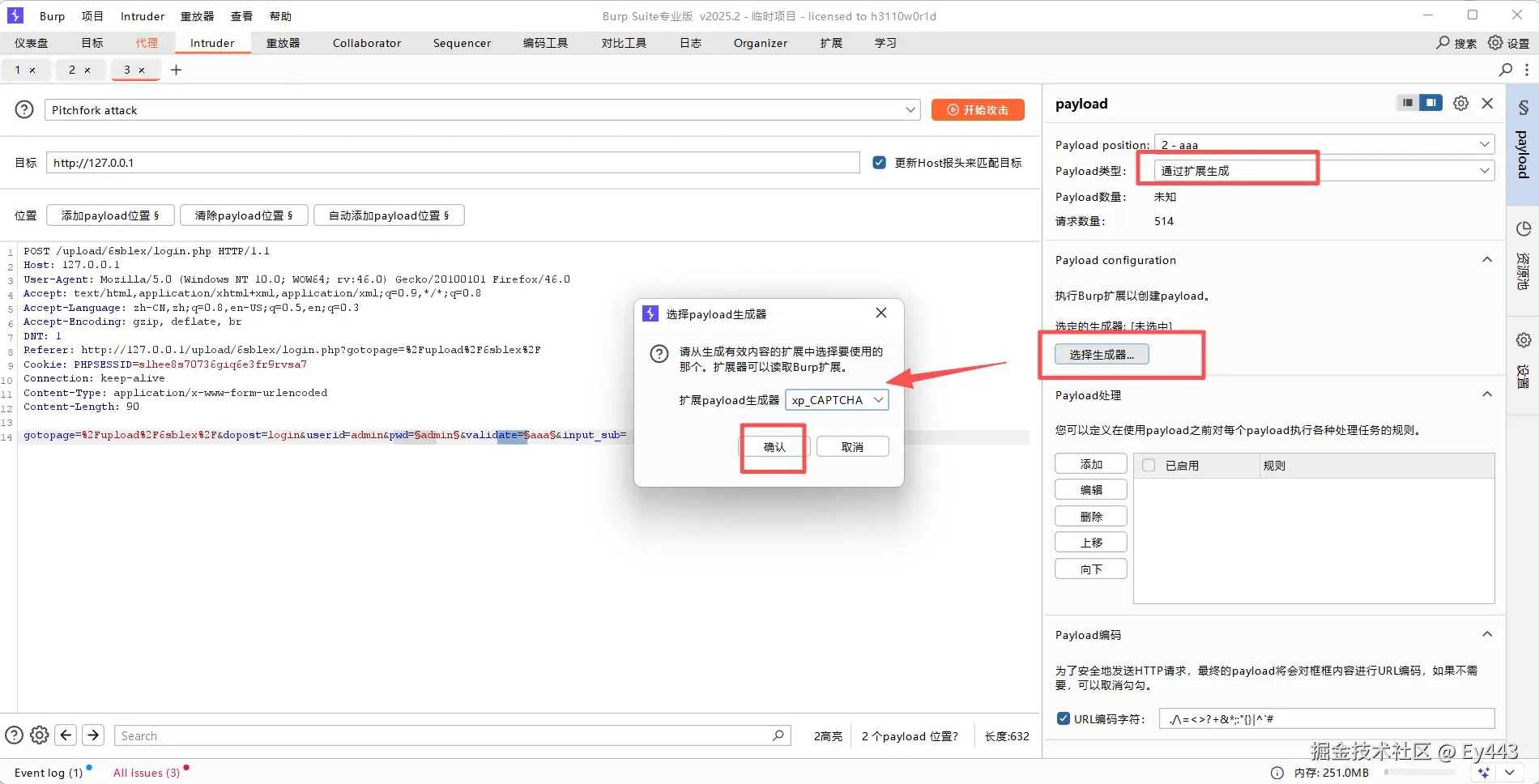The image size is (1539, 784).
Task: Open the 设置 side tab gear
Action: pos(1523,340)
